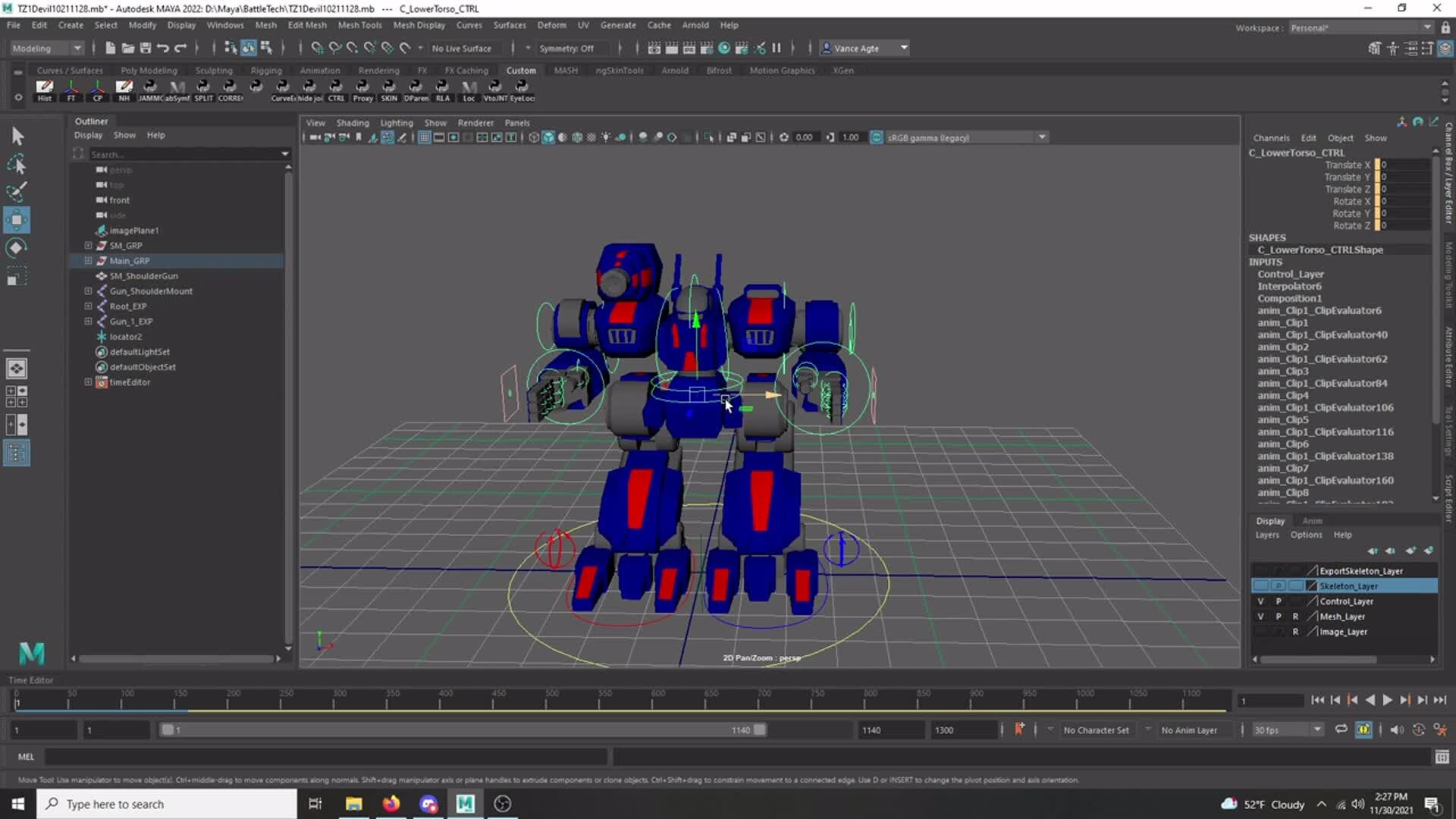This screenshot has height=819, width=1456.
Task: Click the CTRL shelf icon
Action: [x=336, y=89]
